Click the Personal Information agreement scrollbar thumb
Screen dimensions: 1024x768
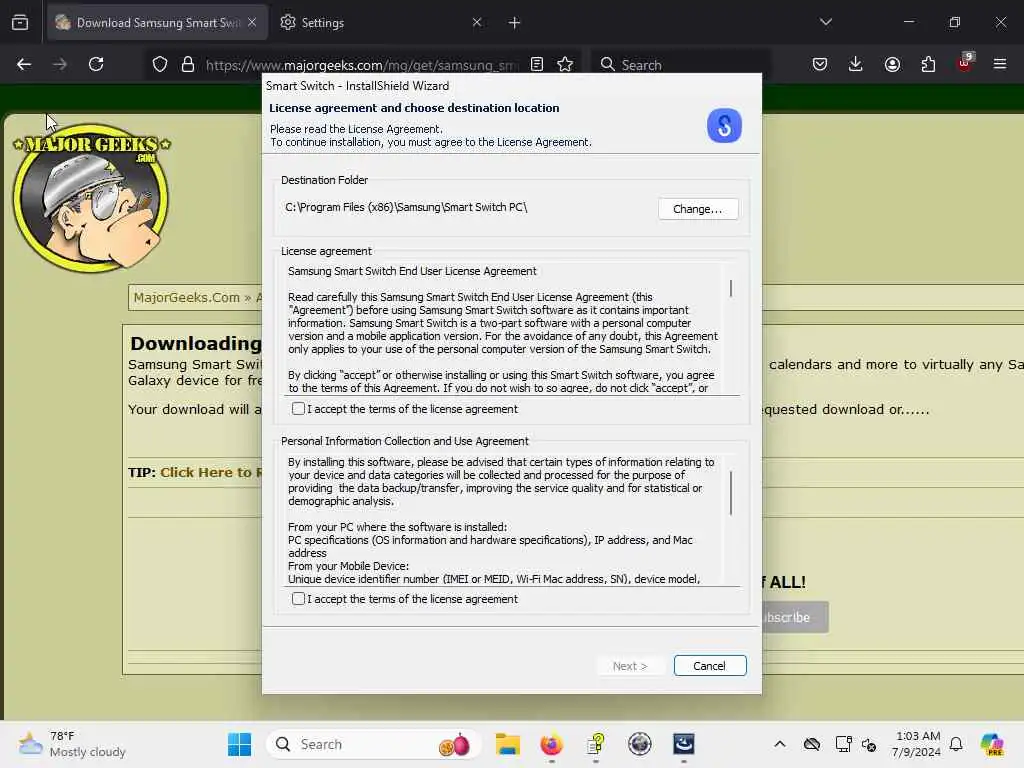(731, 493)
